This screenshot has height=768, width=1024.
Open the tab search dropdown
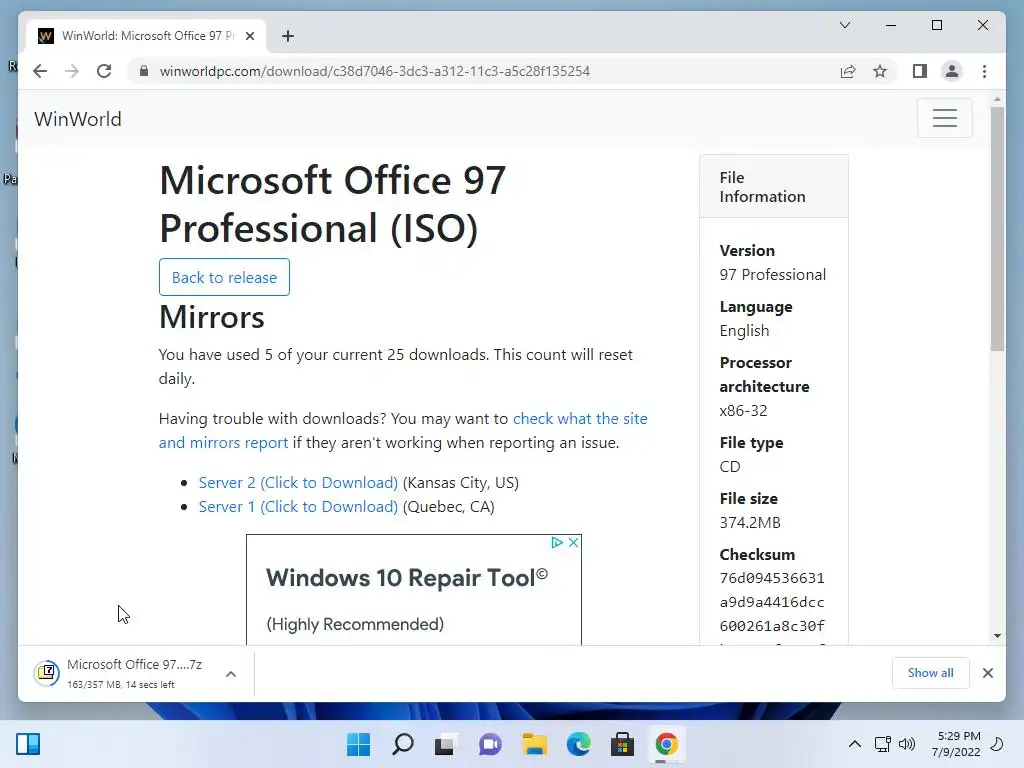click(x=844, y=25)
